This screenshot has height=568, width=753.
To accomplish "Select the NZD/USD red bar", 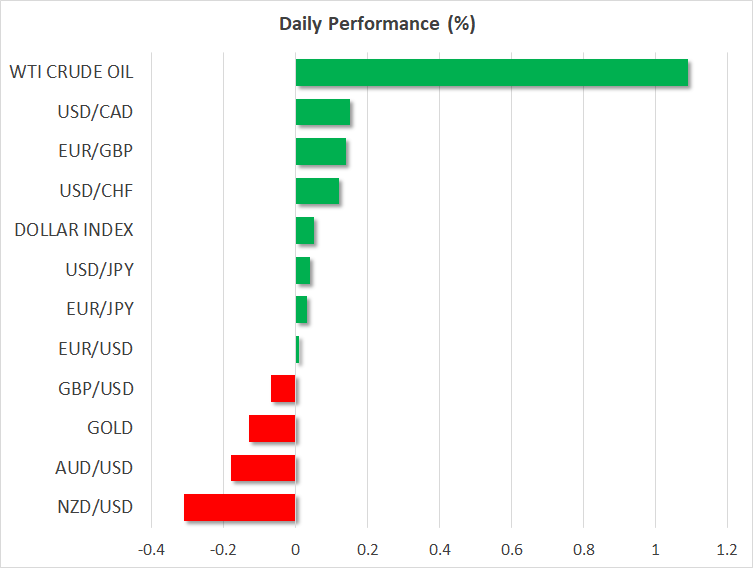I will tap(240, 507).
